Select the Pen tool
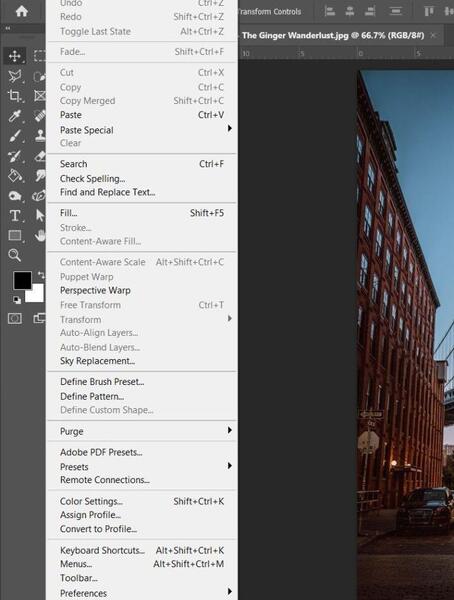The width and height of the screenshot is (454, 600). tap(39, 196)
